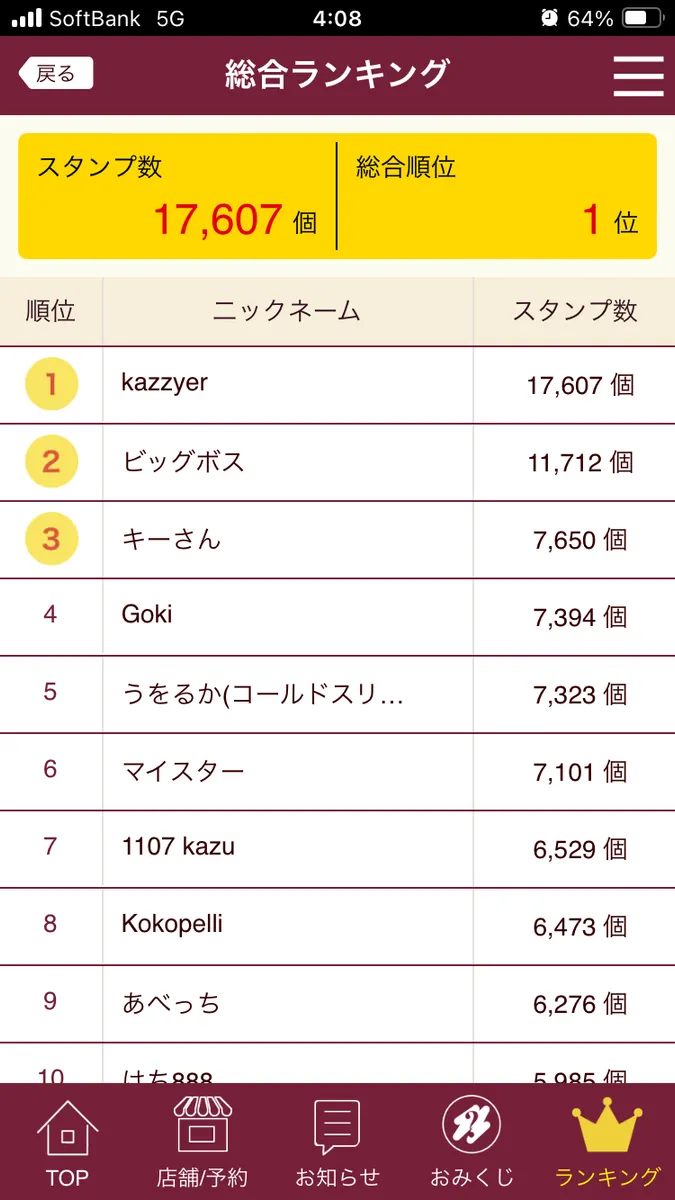Viewport: 675px width, 1200px height.
Task: Tap the マイスター ranking entry
Action: pyautogui.click(x=183, y=771)
